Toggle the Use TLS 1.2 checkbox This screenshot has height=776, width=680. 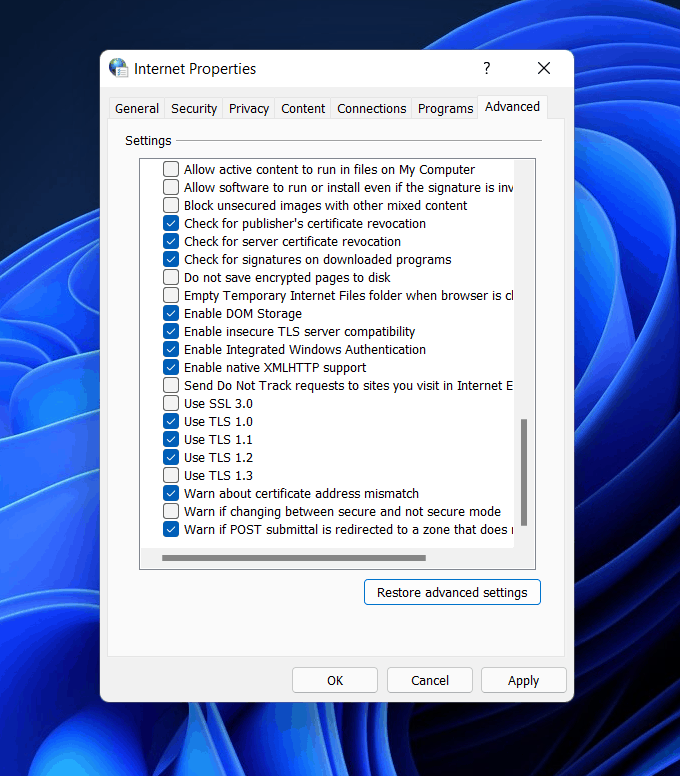(171, 457)
